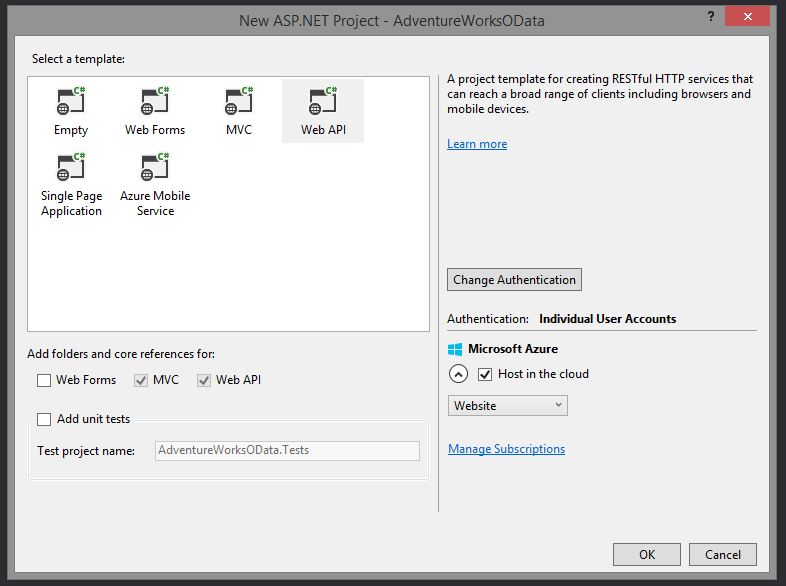
Task: Choose the Web Forms template icon
Action: point(155,101)
